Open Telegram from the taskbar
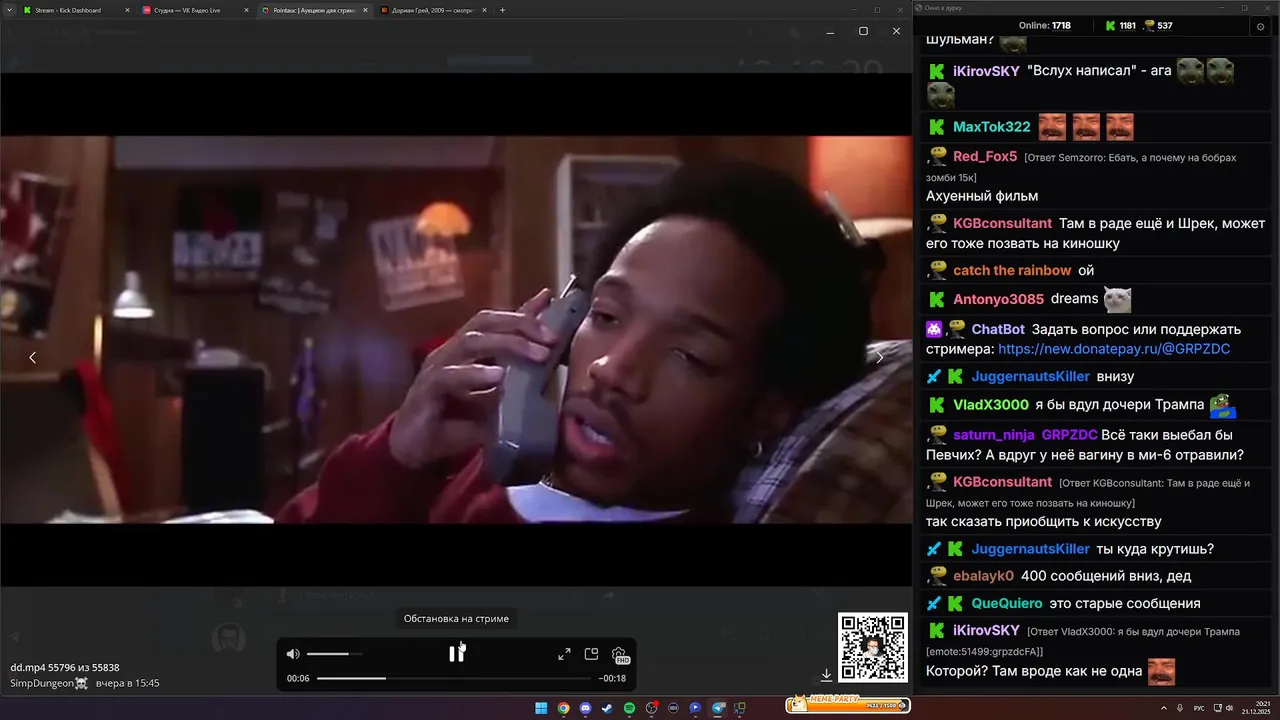 pyautogui.click(x=718, y=708)
